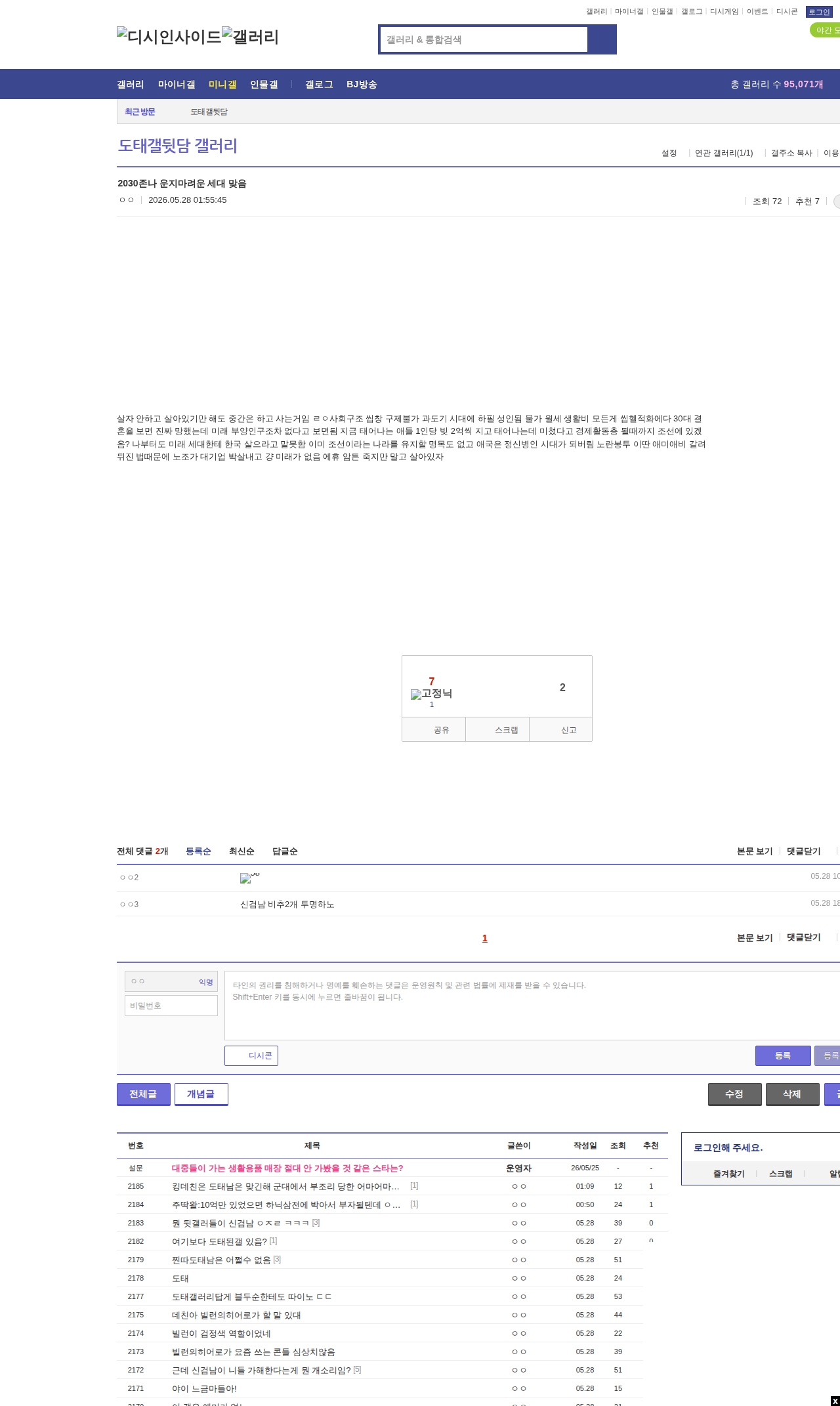This screenshot has width=840, height=1406.
Task: Click the 로그인 button at top right
Action: coord(819,12)
